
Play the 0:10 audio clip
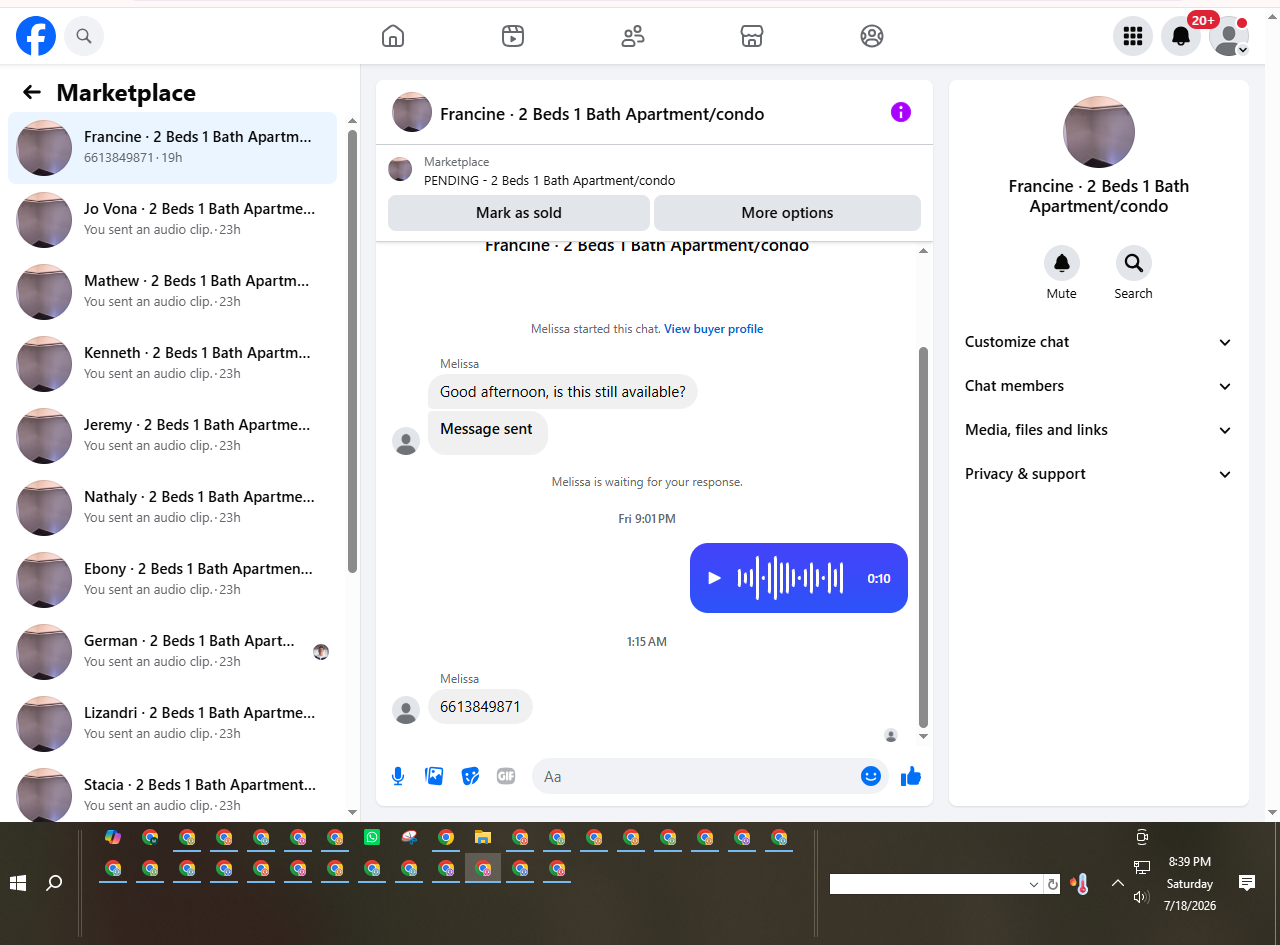(x=714, y=578)
